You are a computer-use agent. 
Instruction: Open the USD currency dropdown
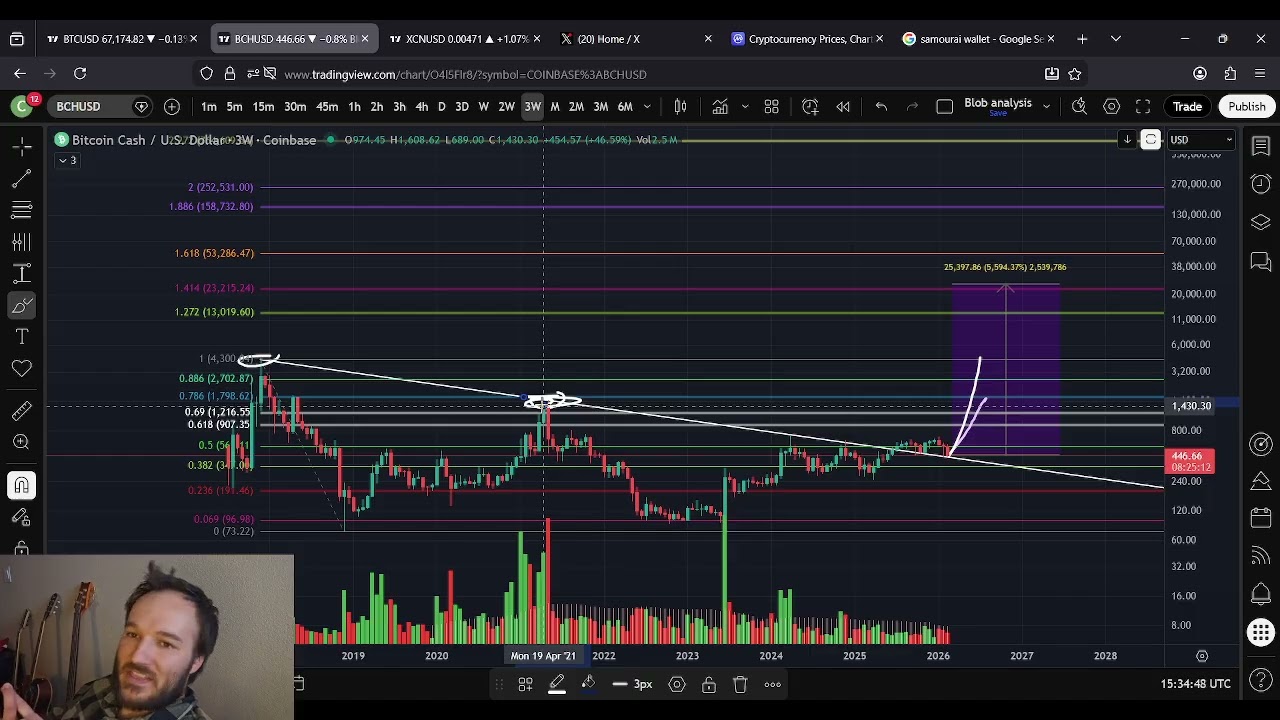1201,140
